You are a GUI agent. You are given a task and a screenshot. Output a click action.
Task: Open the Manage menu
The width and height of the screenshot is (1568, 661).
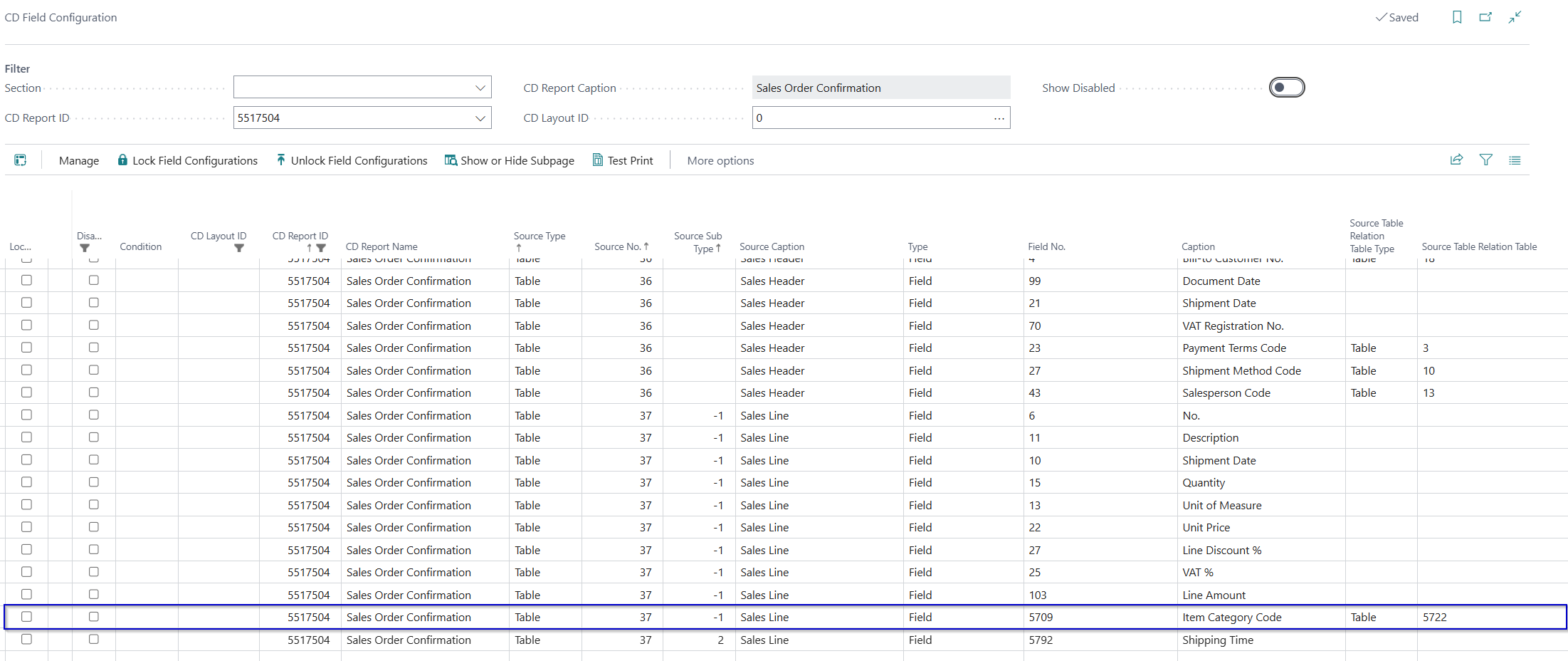tap(79, 161)
